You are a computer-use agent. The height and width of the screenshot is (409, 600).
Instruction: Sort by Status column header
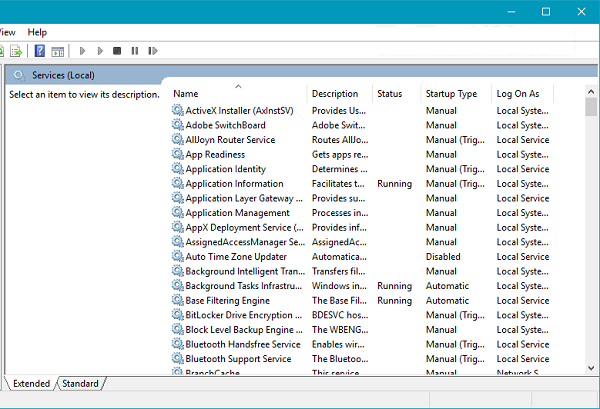click(389, 94)
